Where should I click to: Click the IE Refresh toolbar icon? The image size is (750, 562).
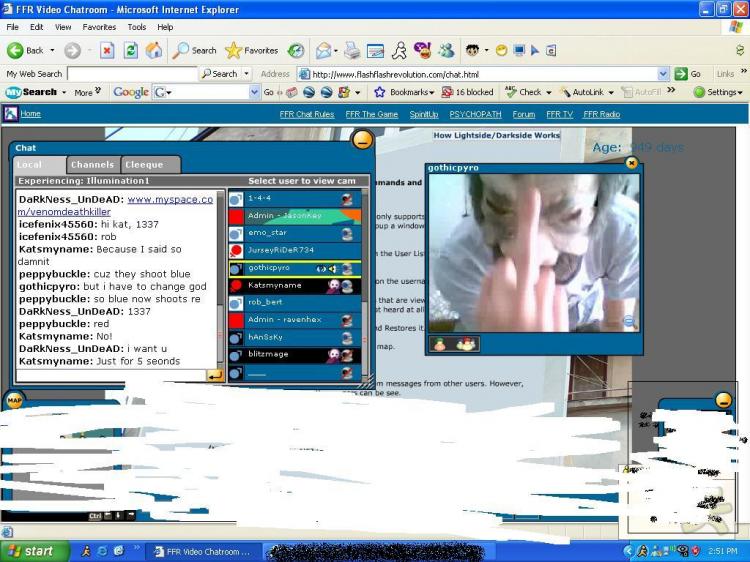[x=130, y=50]
